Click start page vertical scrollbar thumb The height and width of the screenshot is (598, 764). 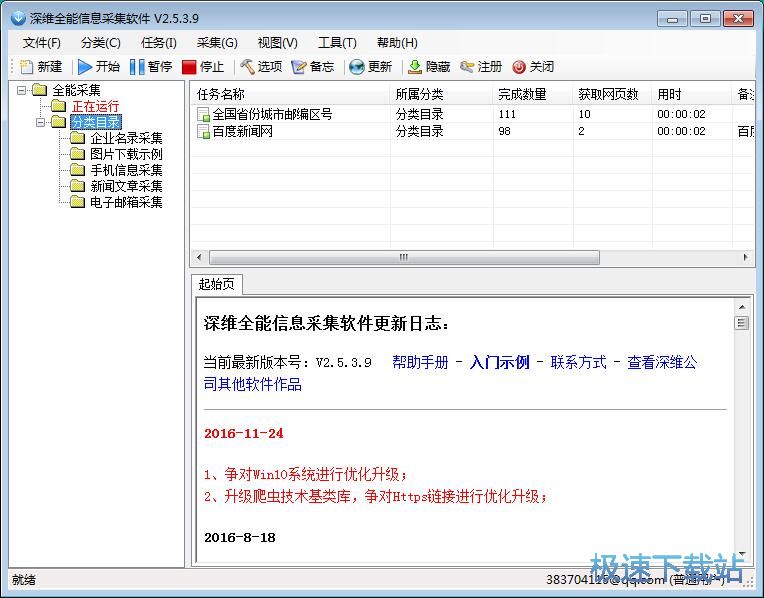coord(741,323)
